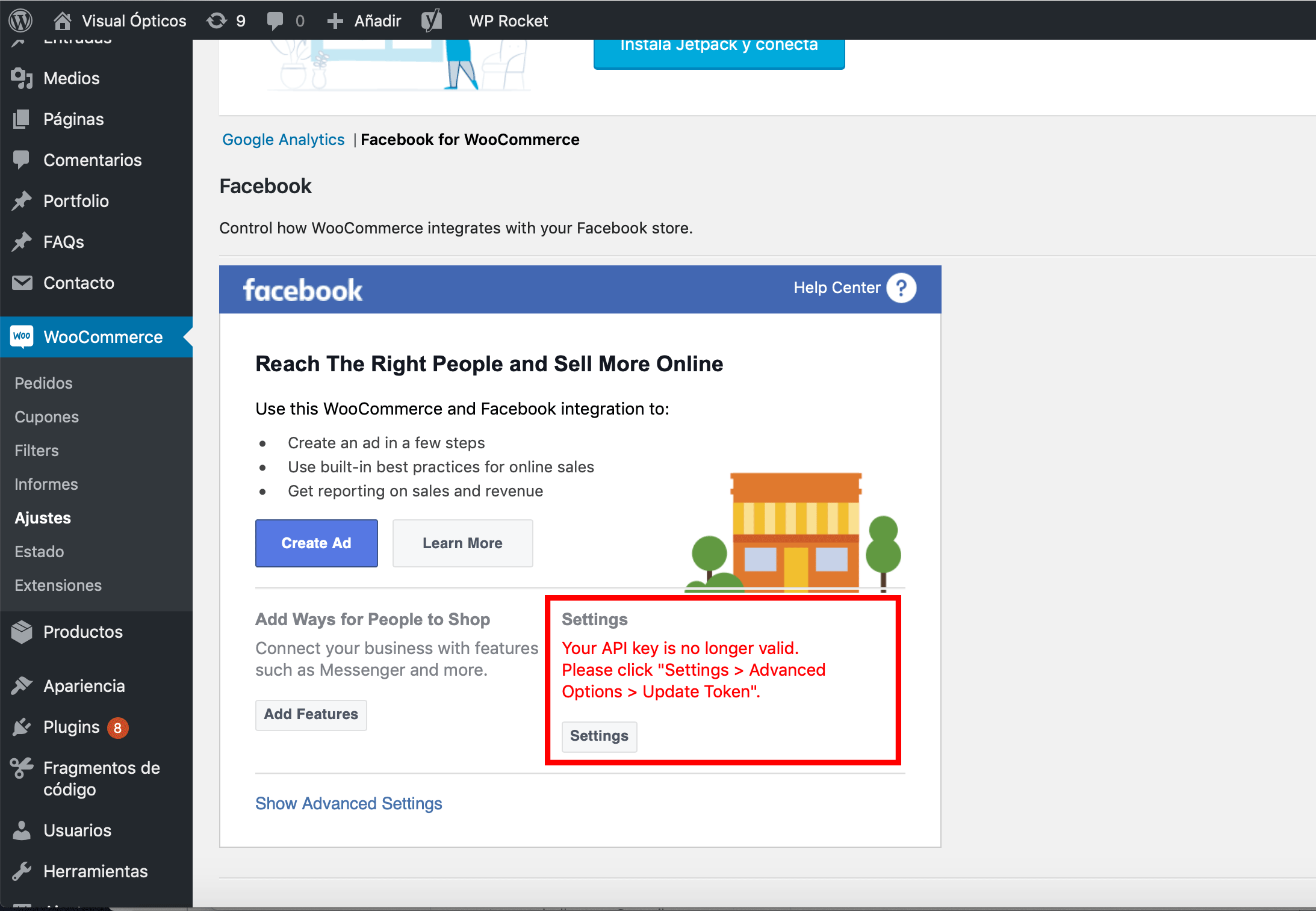Screen dimensions: 1316x911
Task: Click the Learn More button
Action: [x=463, y=543]
